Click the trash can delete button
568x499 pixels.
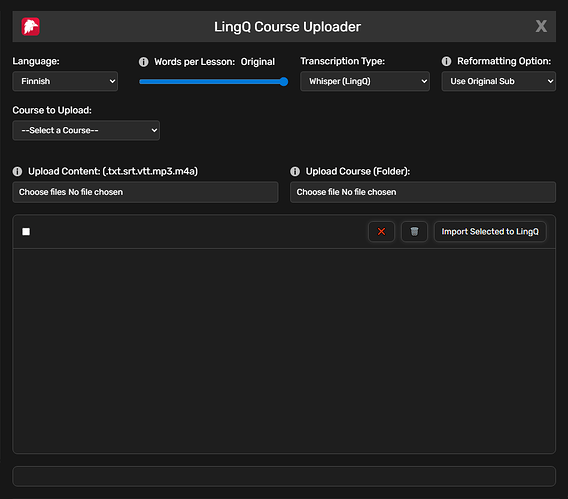click(414, 231)
